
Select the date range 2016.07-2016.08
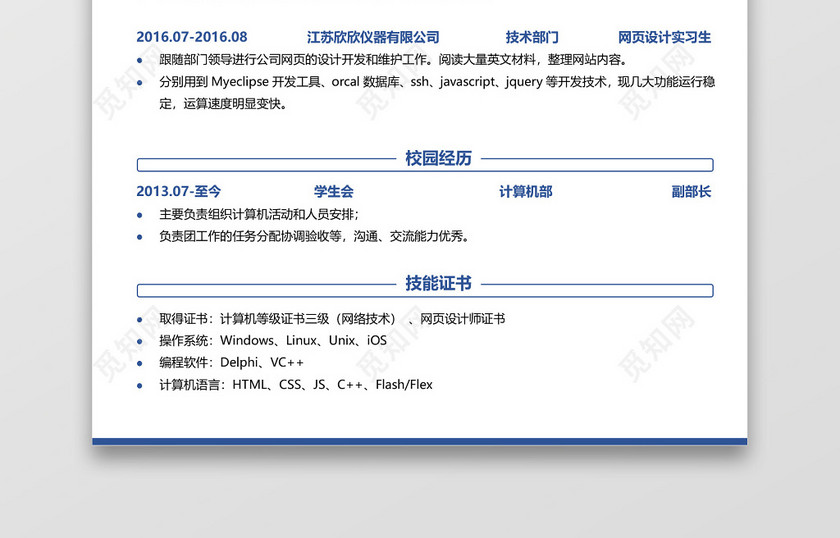point(191,37)
